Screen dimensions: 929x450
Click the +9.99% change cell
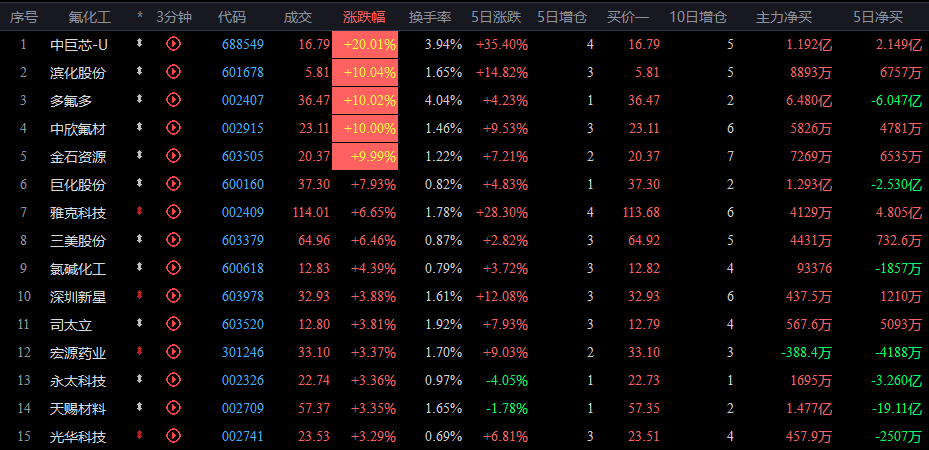[365, 156]
